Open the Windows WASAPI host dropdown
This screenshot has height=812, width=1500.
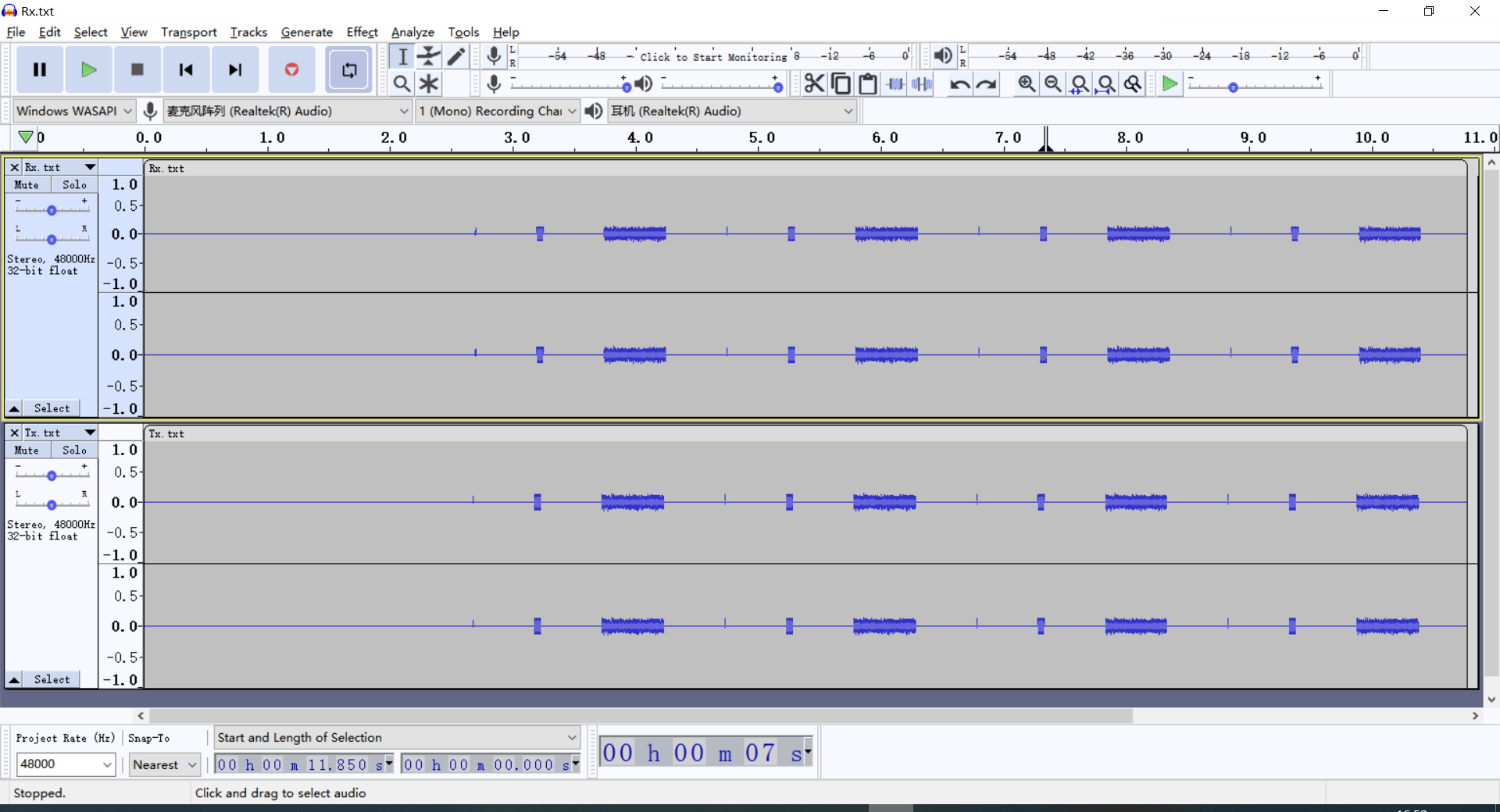(73, 111)
